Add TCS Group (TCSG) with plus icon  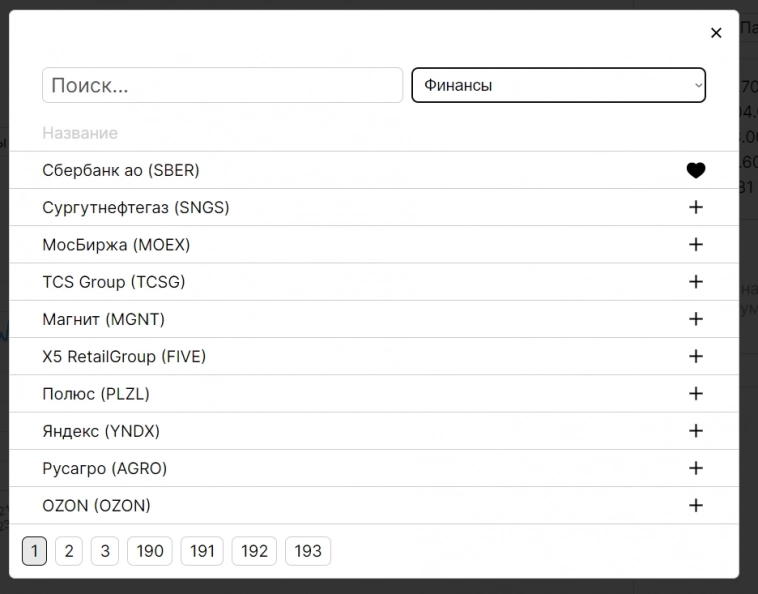tap(696, 282)
